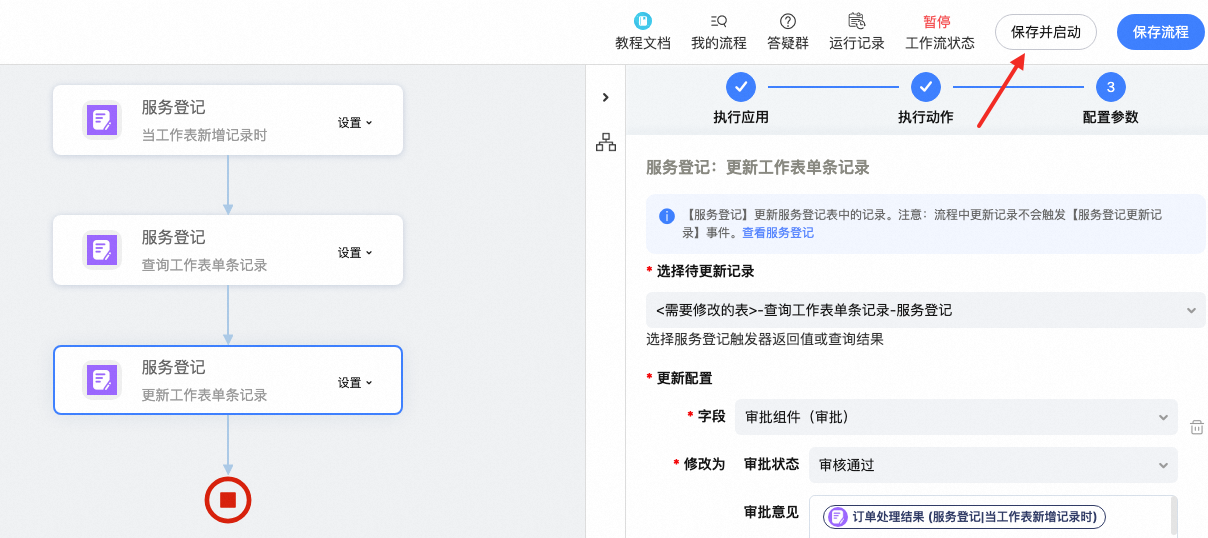Click the blue 保存流程 button

tap(1160, 32)
